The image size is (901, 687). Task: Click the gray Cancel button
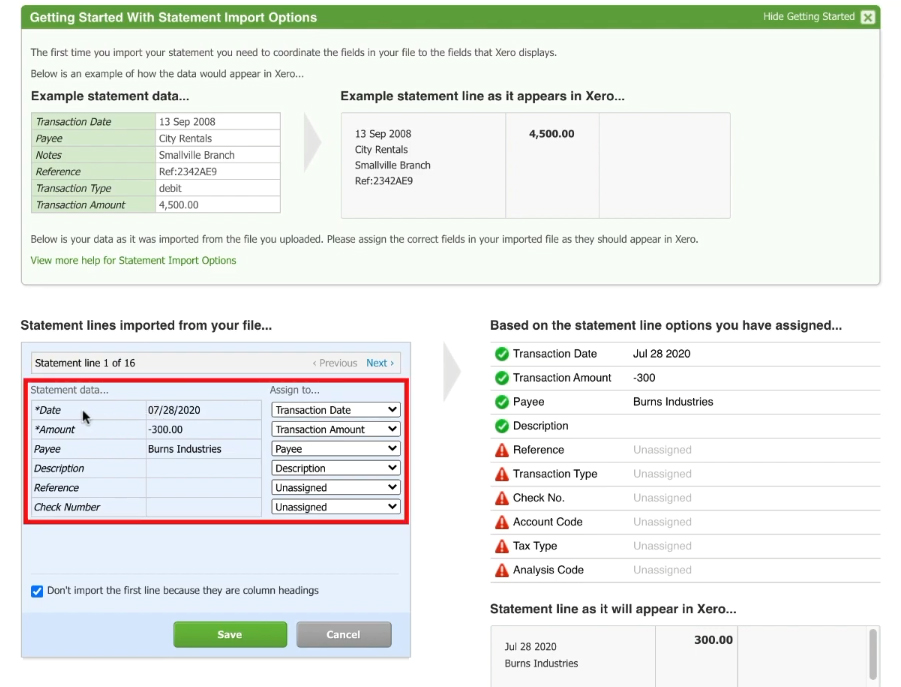(x=344, y=635)
